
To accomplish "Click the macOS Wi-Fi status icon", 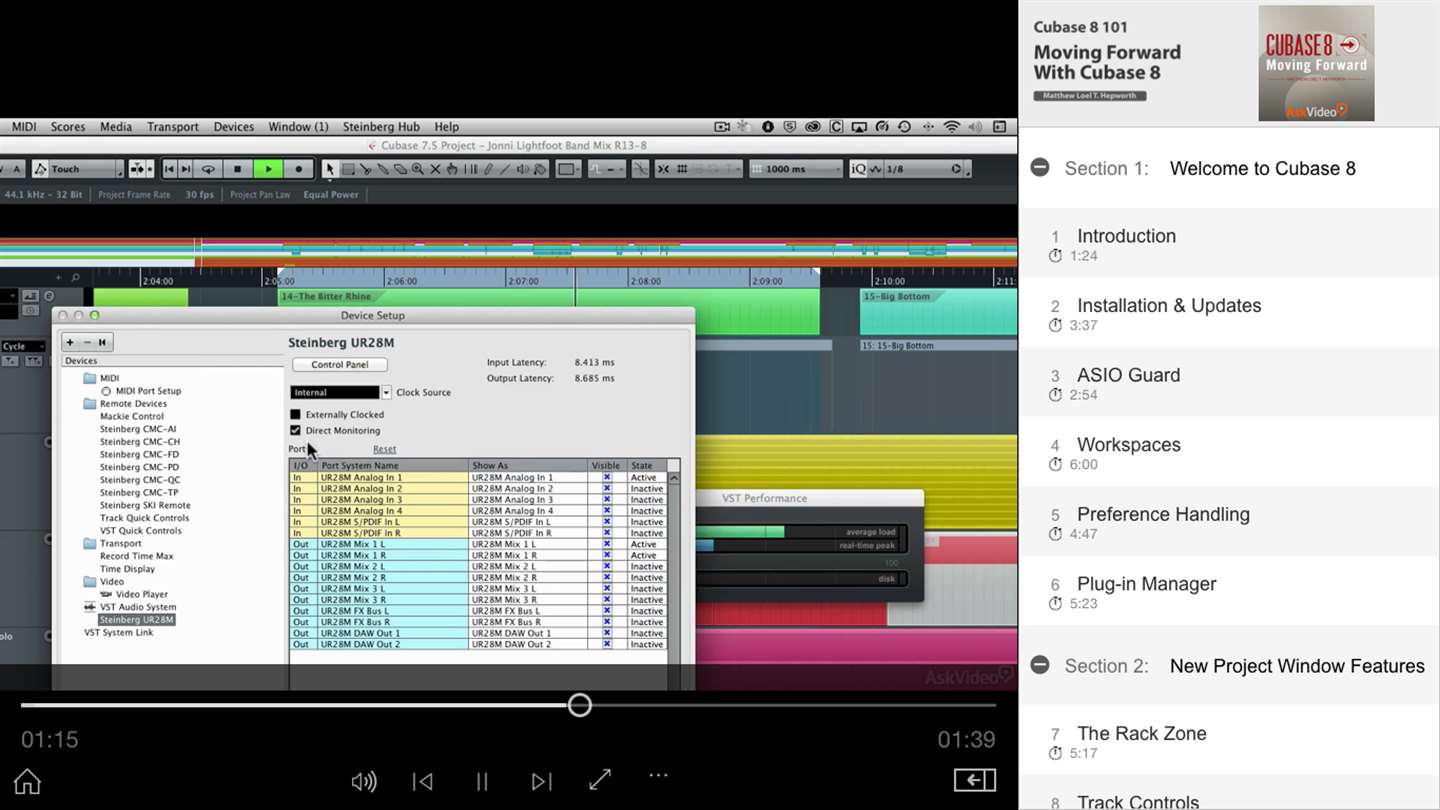I will (x=951, y=127).
